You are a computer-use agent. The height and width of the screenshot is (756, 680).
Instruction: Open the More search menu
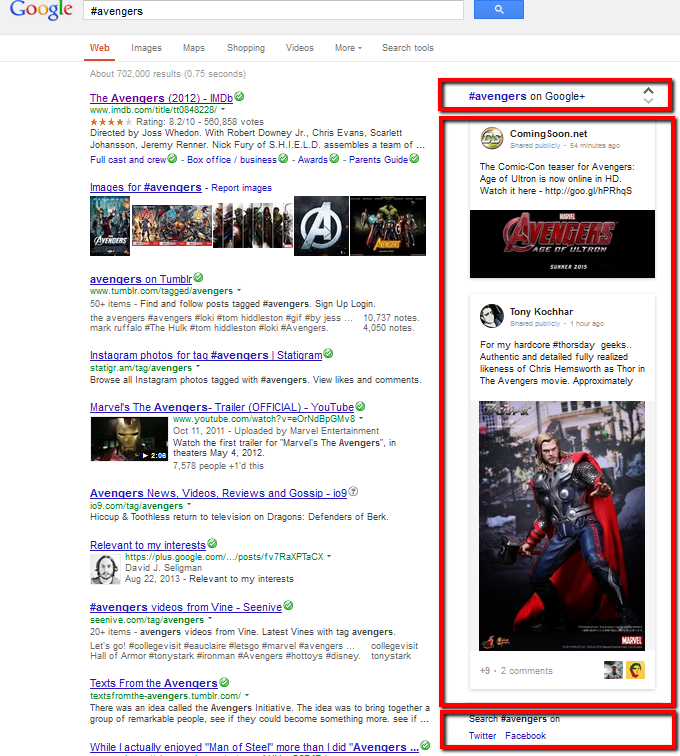coord(348,48)
